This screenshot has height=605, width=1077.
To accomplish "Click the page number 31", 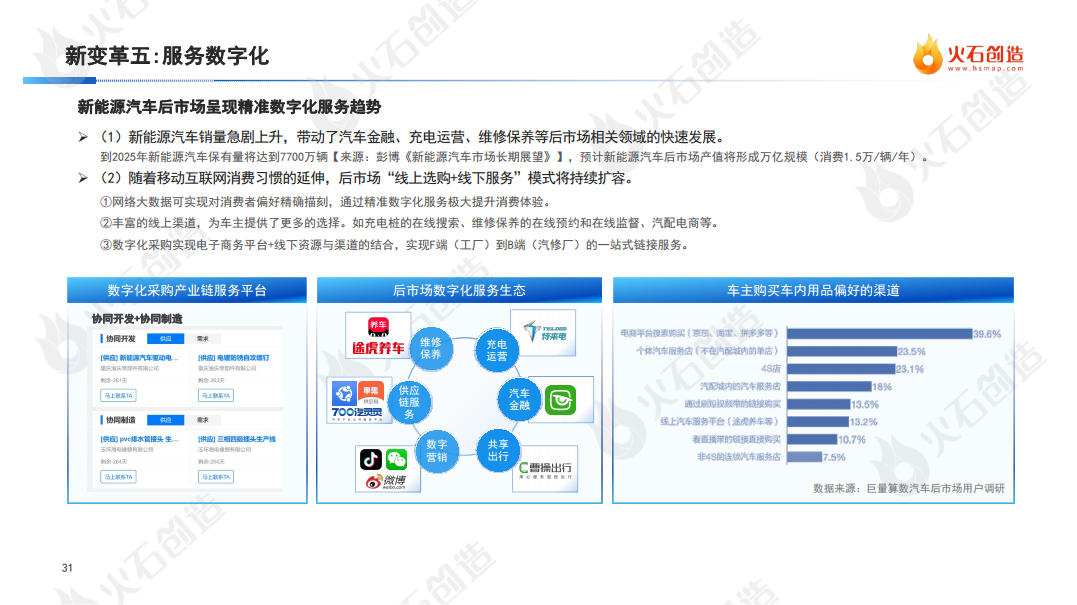I will click(67, 568).
